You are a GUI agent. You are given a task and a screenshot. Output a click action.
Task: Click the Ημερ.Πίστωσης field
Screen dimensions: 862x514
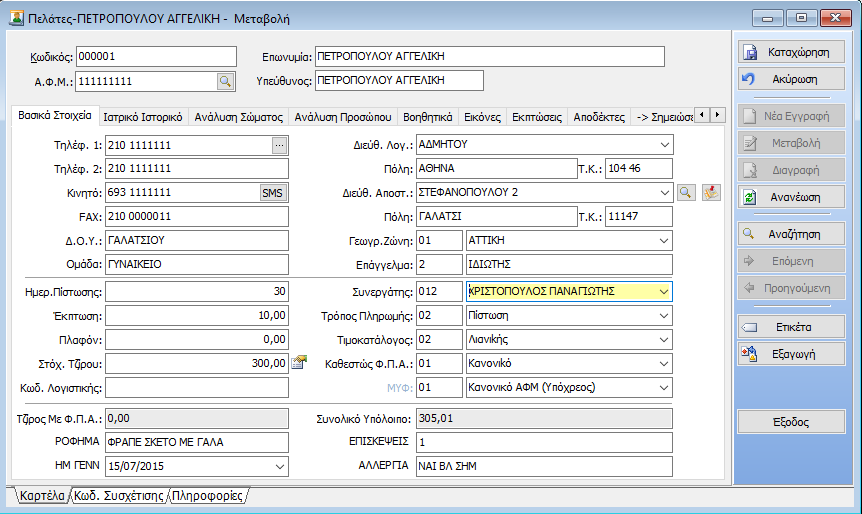(x=197, y=291)
